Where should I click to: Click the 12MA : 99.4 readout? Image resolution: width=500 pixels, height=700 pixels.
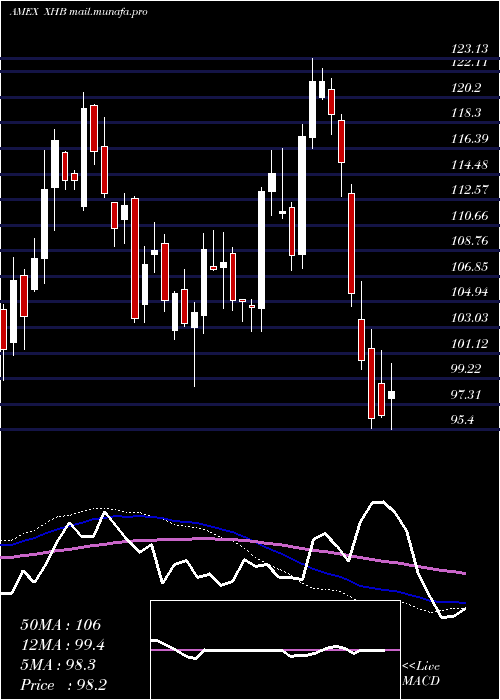63,645
